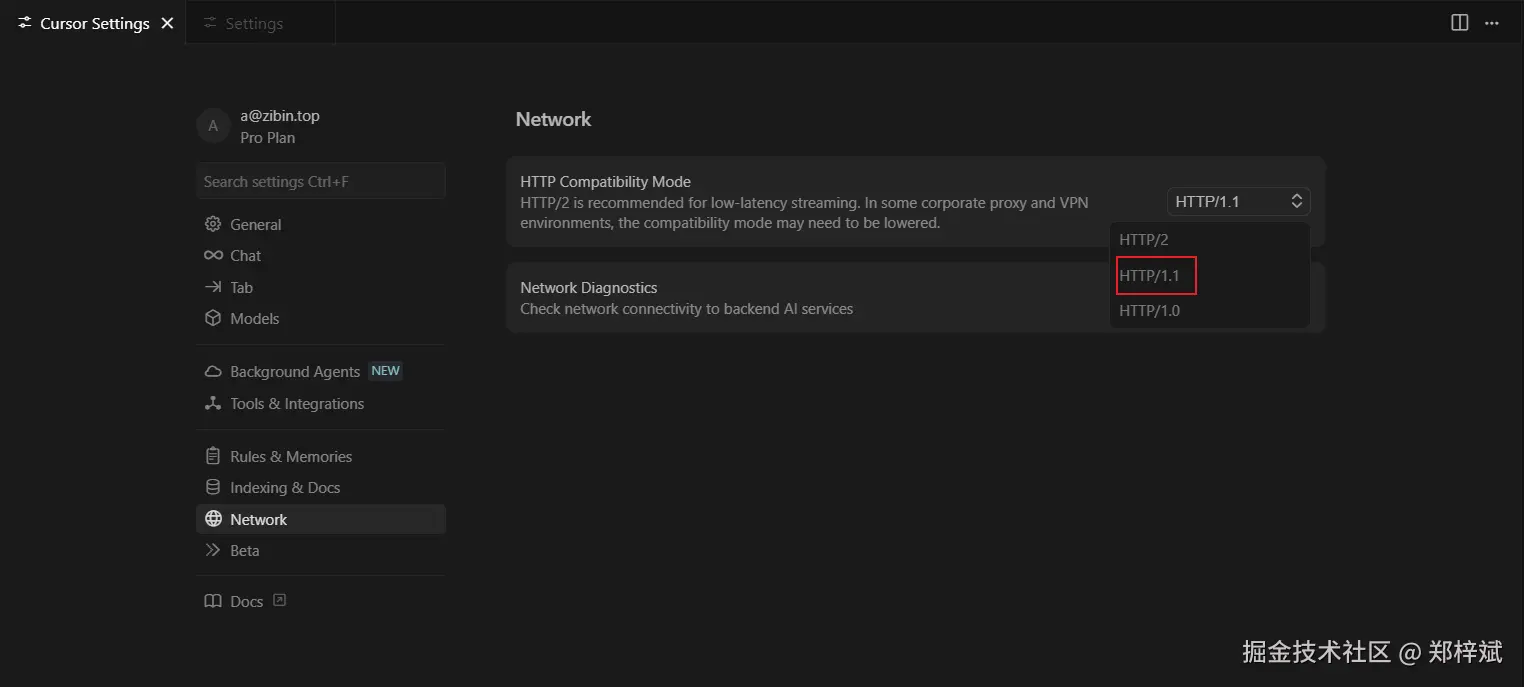The image size is (1524, 687).
Task: Click the Check network connectivity description
Action: coord(686,308)
